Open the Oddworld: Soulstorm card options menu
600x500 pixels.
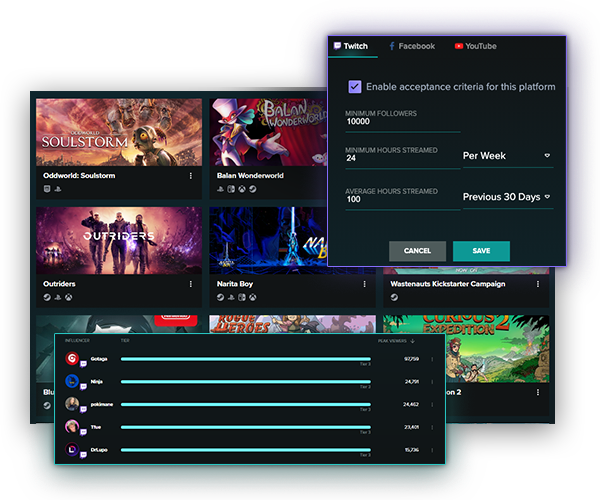[191, 176]
